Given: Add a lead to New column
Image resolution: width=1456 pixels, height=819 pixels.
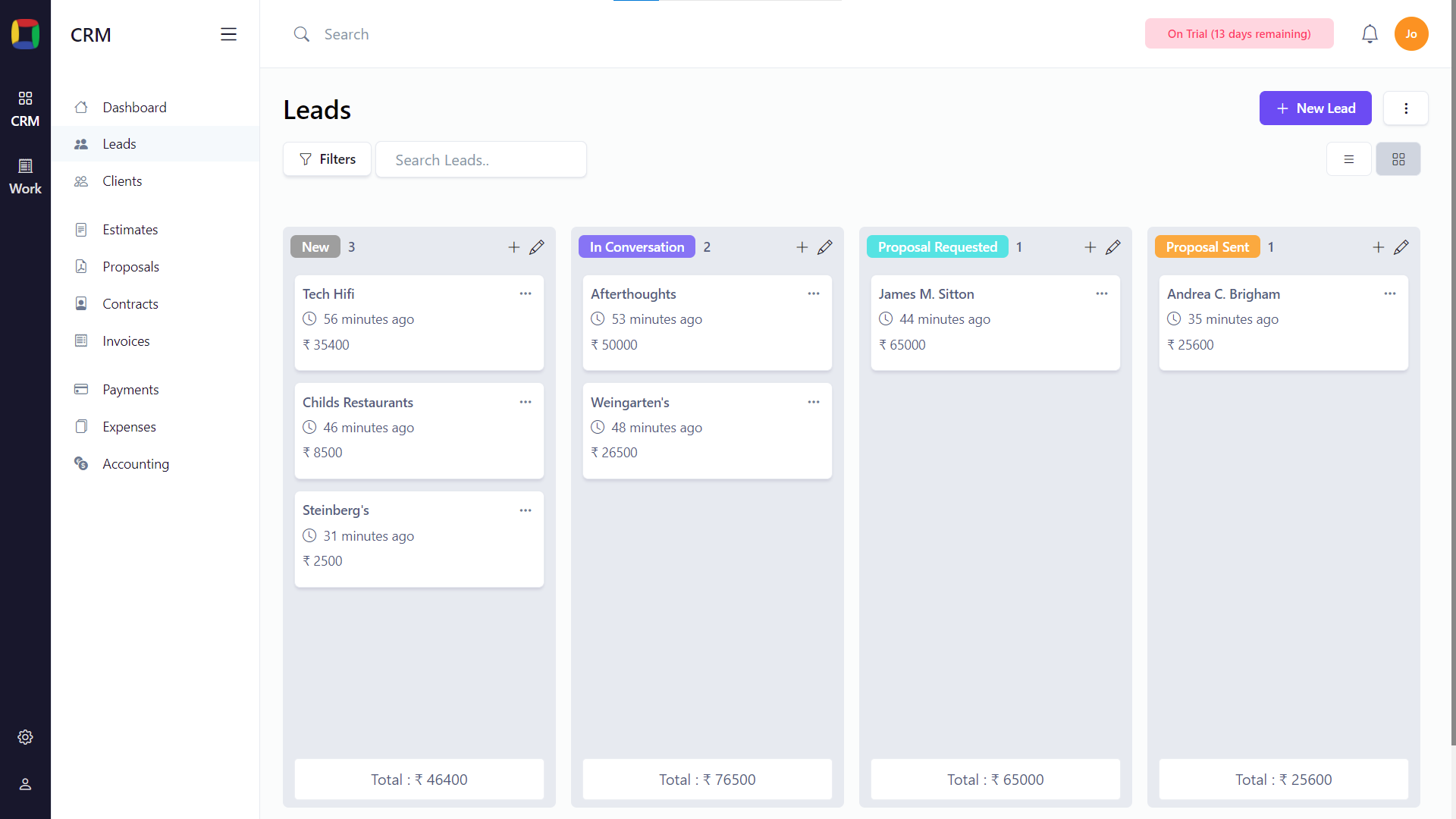Looking at the screenshot, I should click(x=514, y=247).
